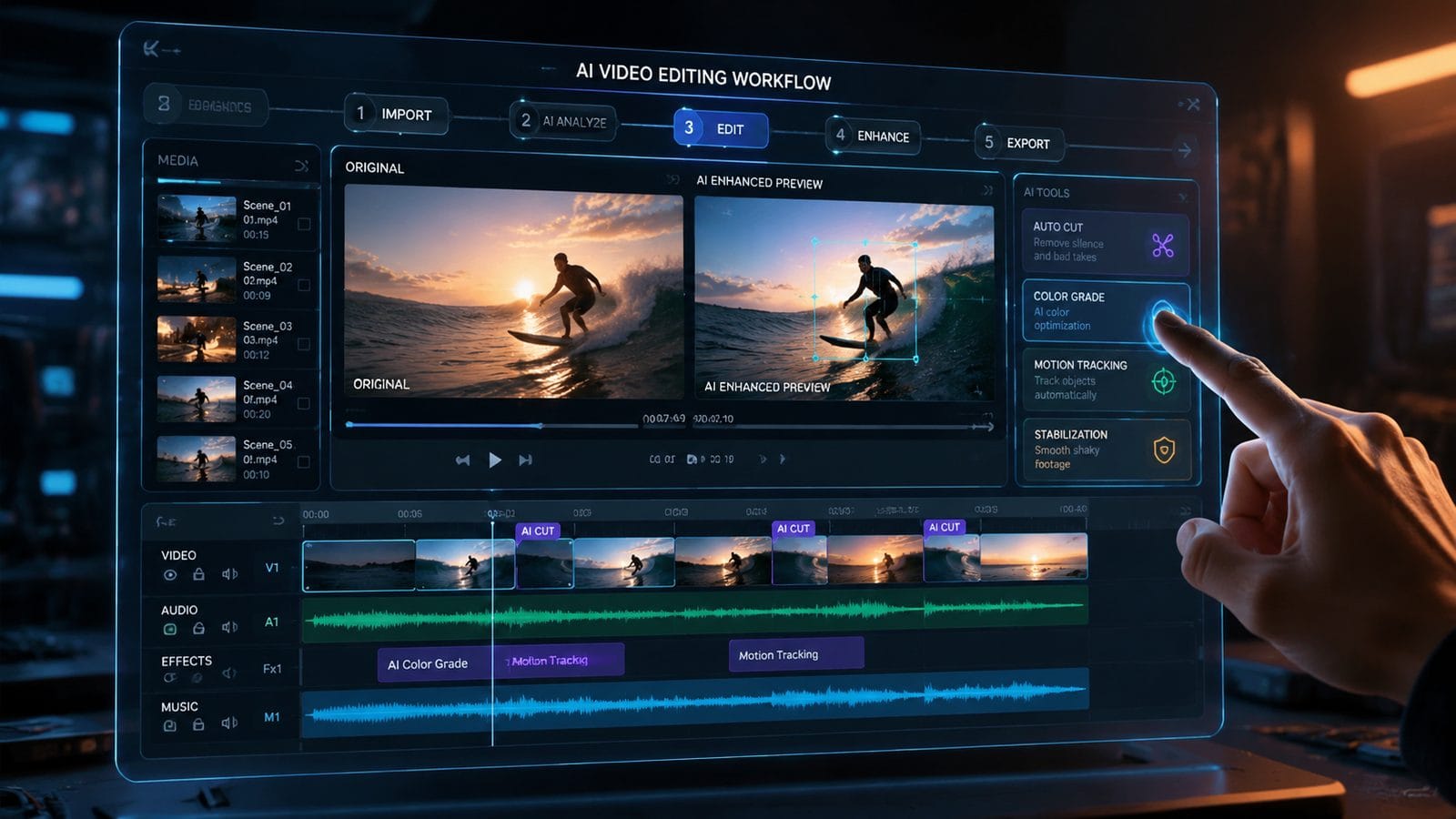Expand the Original preview pane
The width and height of the screenshot is (1456, 819).
[x=672, y=179]
